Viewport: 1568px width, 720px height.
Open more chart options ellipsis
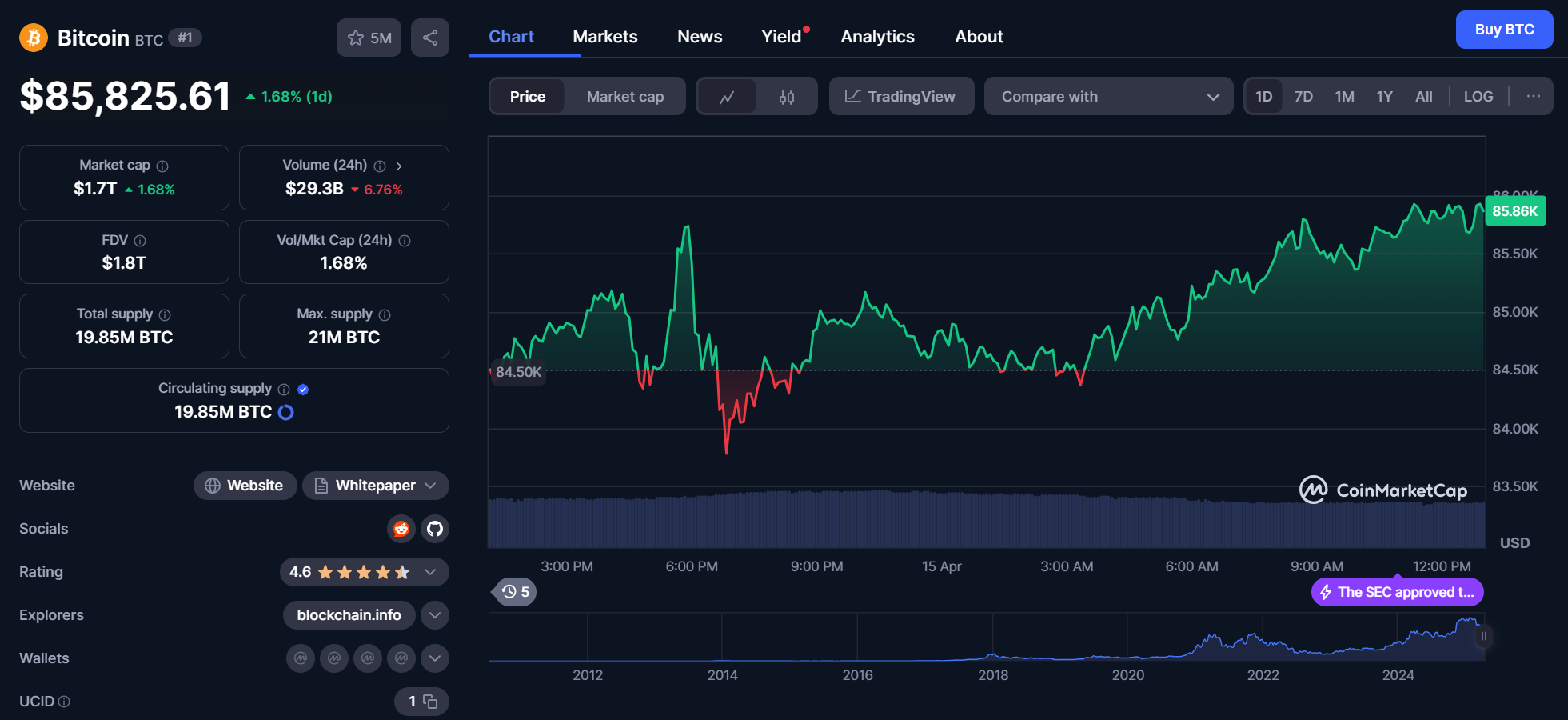click(x=1533, y=97)
